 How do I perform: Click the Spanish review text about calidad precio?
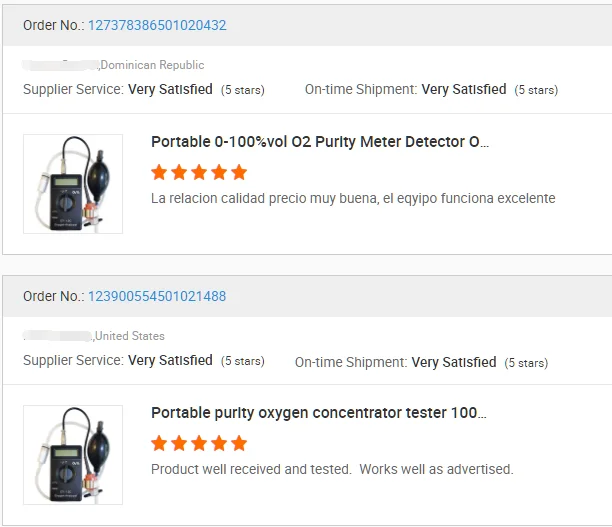pyautogui.click(x=352, y=198)
